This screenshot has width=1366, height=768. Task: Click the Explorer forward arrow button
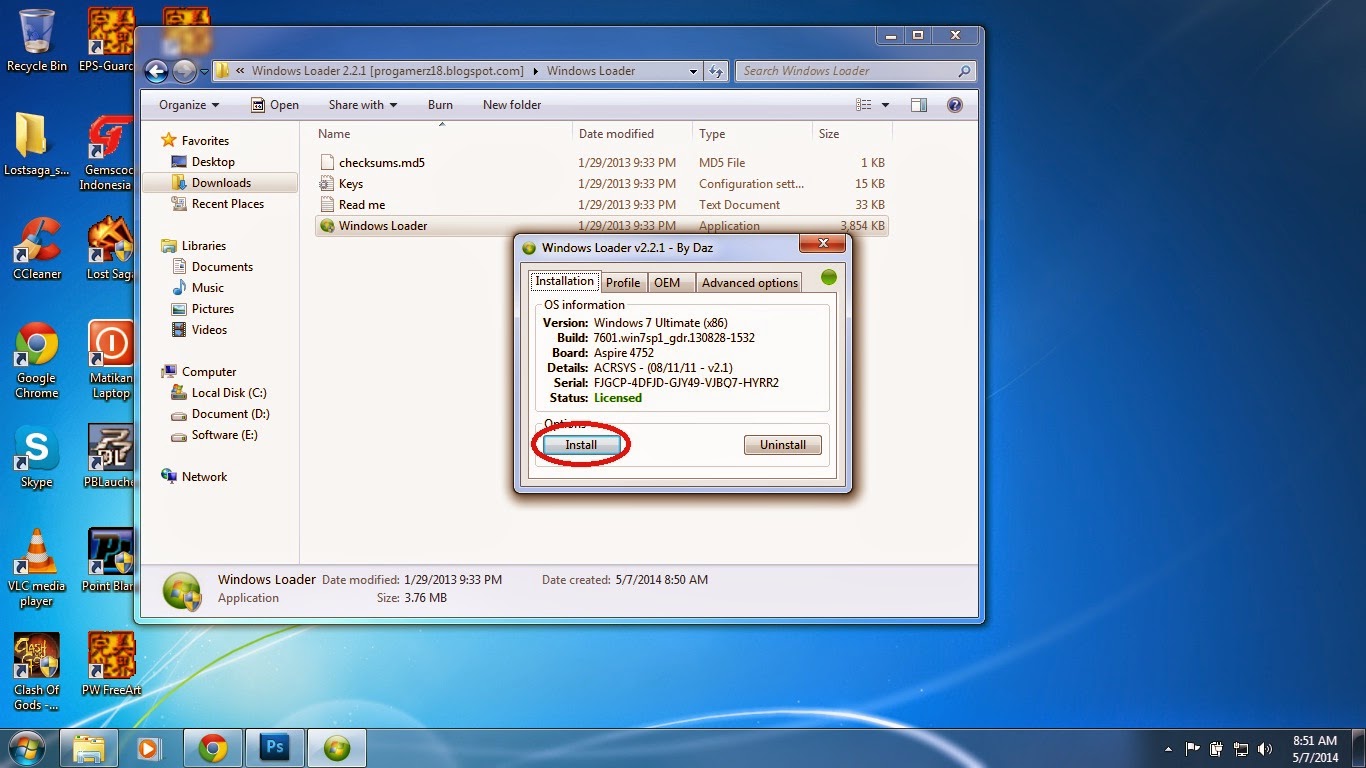(x=184, y=71)
